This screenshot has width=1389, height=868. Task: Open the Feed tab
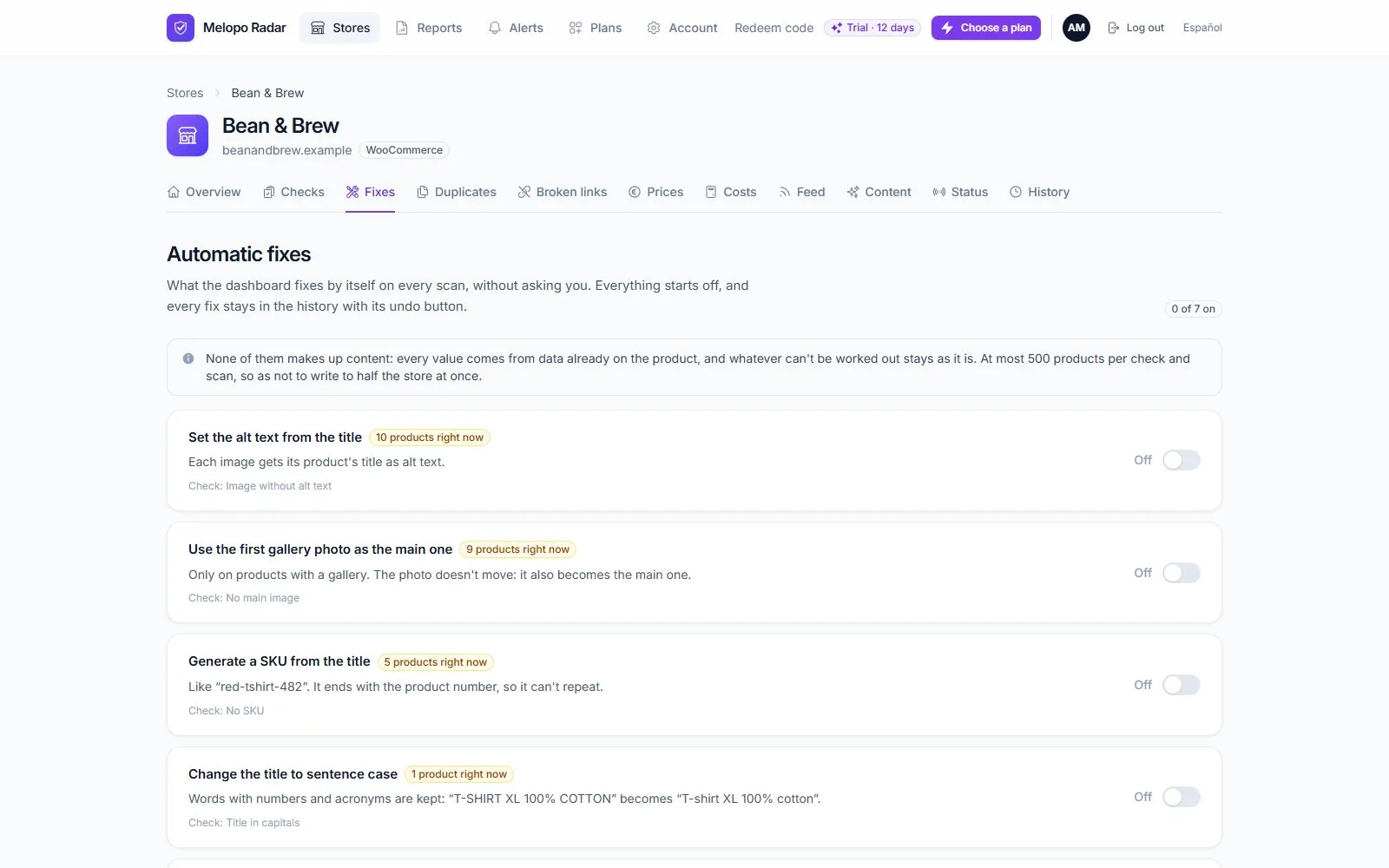[802, 192]
